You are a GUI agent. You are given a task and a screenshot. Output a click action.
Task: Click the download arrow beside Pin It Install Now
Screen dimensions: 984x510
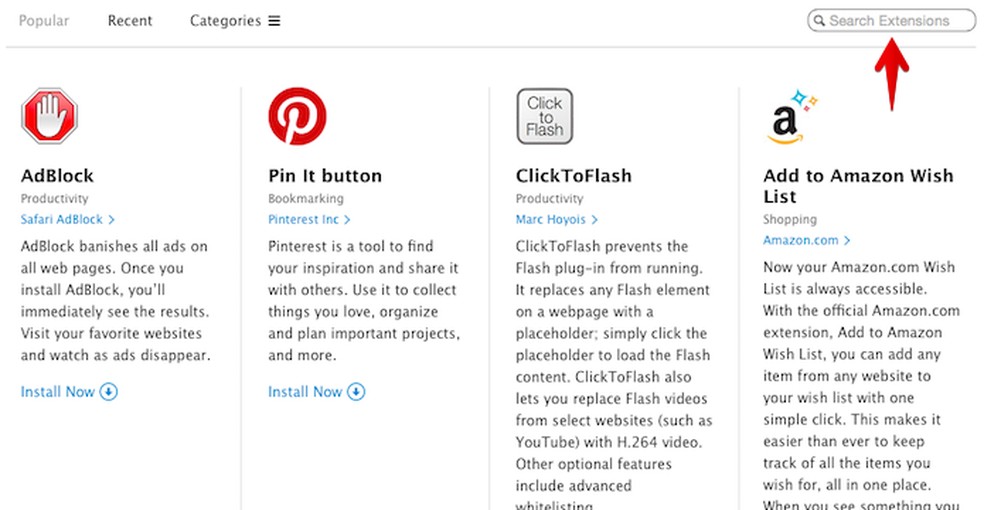(x=356, y=392)
